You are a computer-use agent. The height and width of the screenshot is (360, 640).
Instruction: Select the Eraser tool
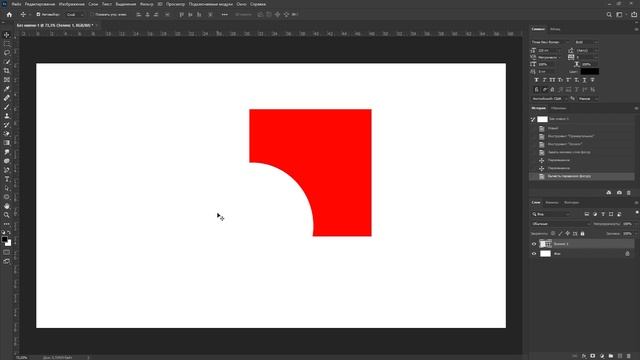coord(7,134)
